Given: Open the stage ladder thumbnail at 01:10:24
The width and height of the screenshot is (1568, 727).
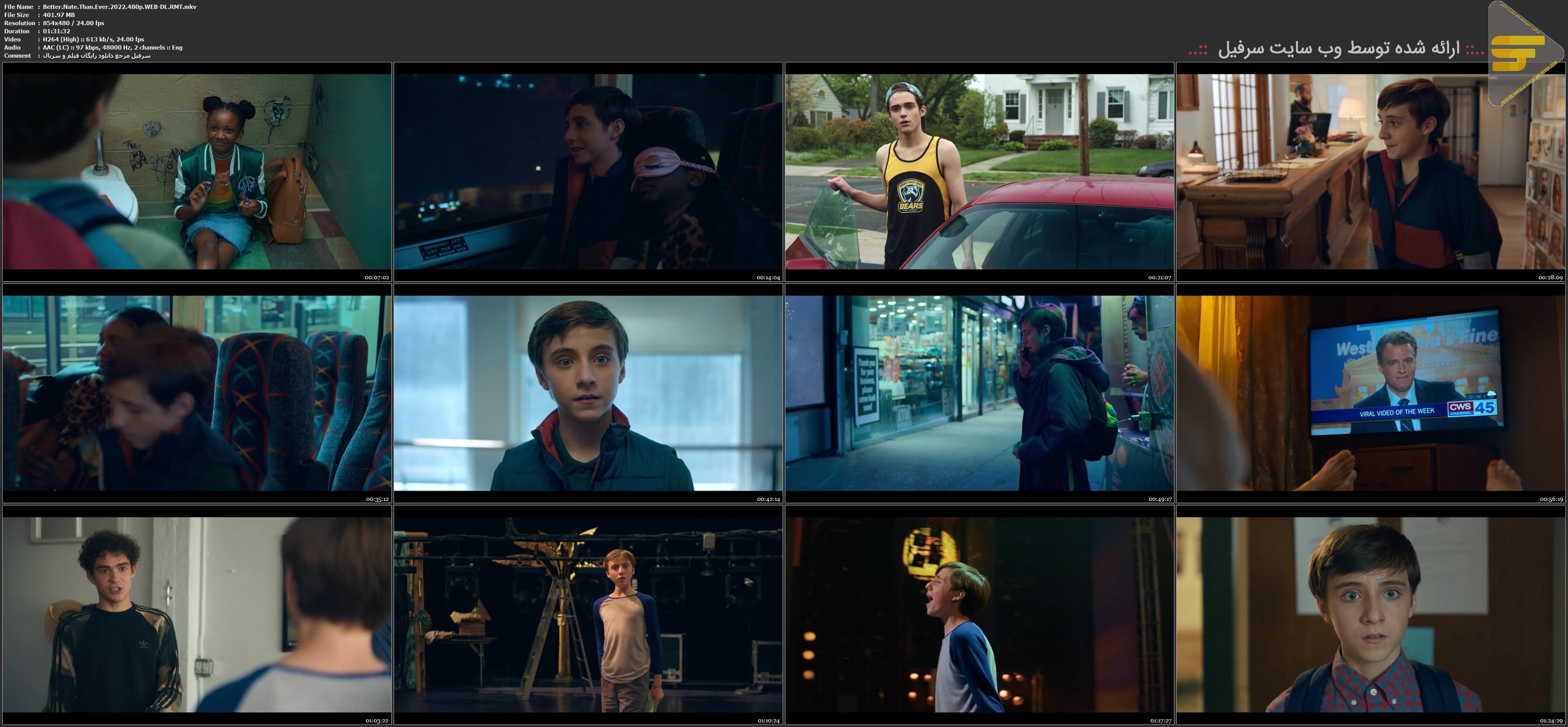Looking at the screenshot, I should click(x=588, y=614).
